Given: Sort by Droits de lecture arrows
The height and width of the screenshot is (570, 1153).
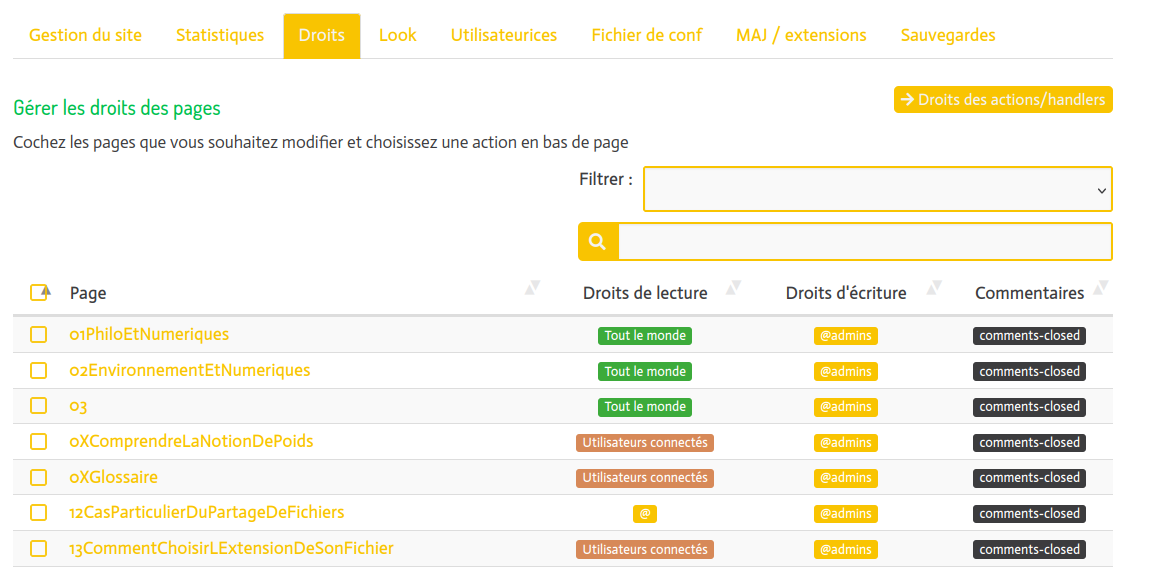Looking at the screenshot, I should [x=733, y=289].
